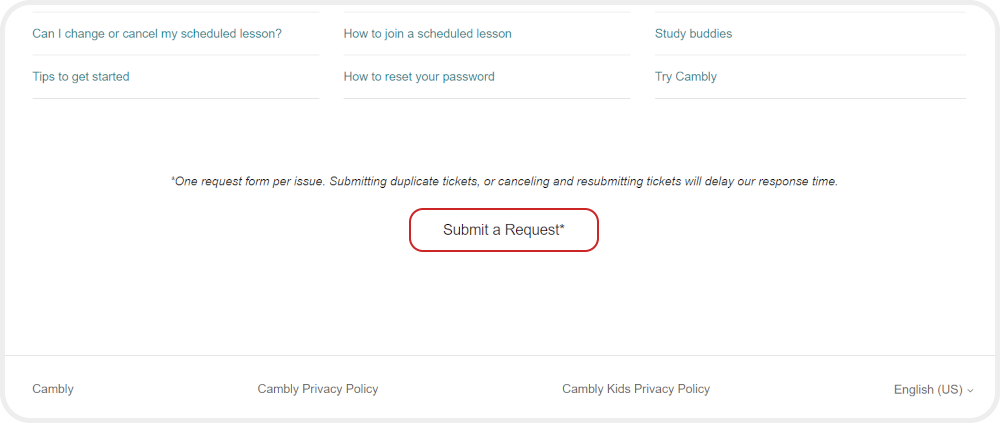1000x423 pixels.
Task: Open the Study buddies article link
Action: [x=693, y=34]
